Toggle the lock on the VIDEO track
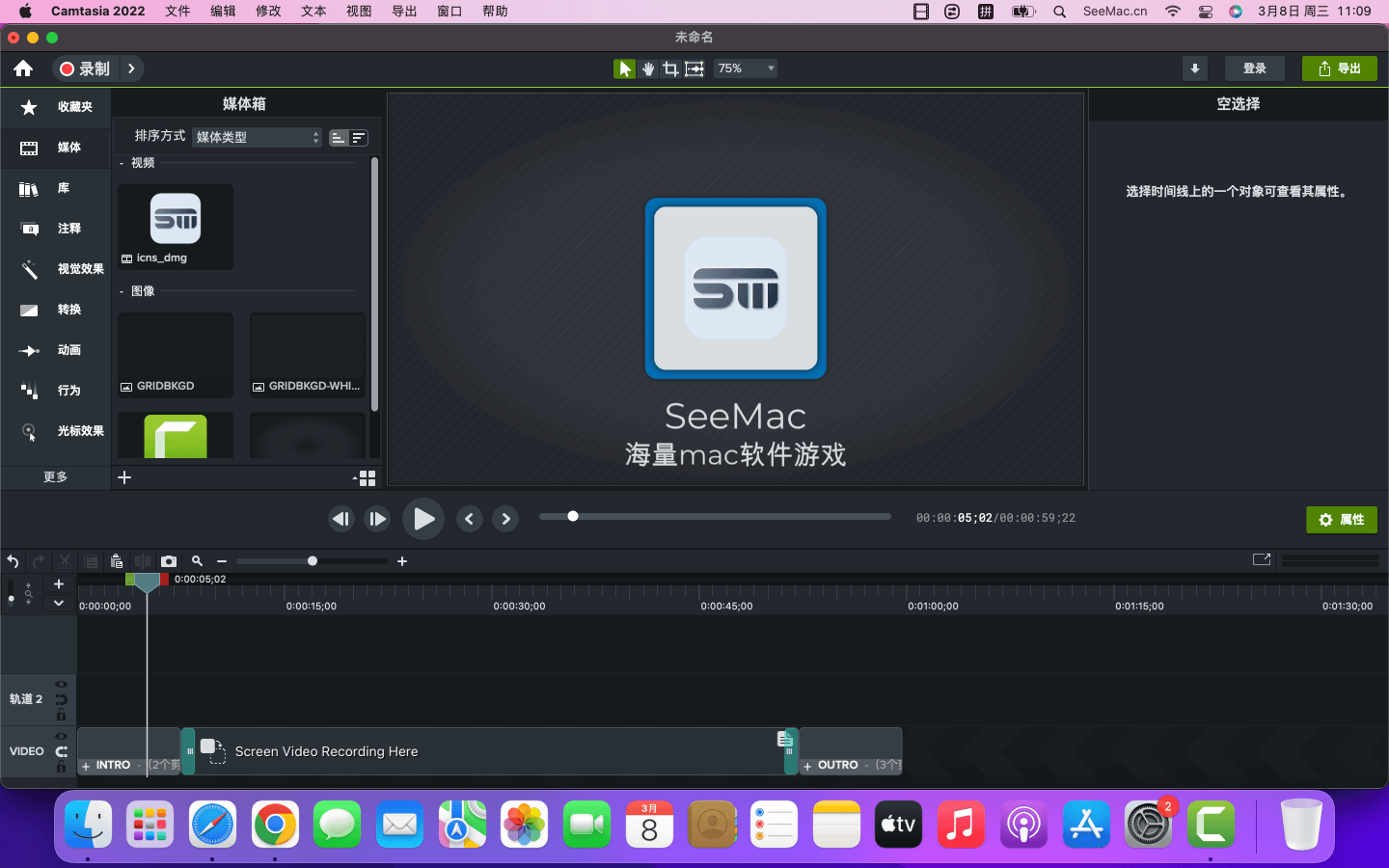 (x=61, y=767)
